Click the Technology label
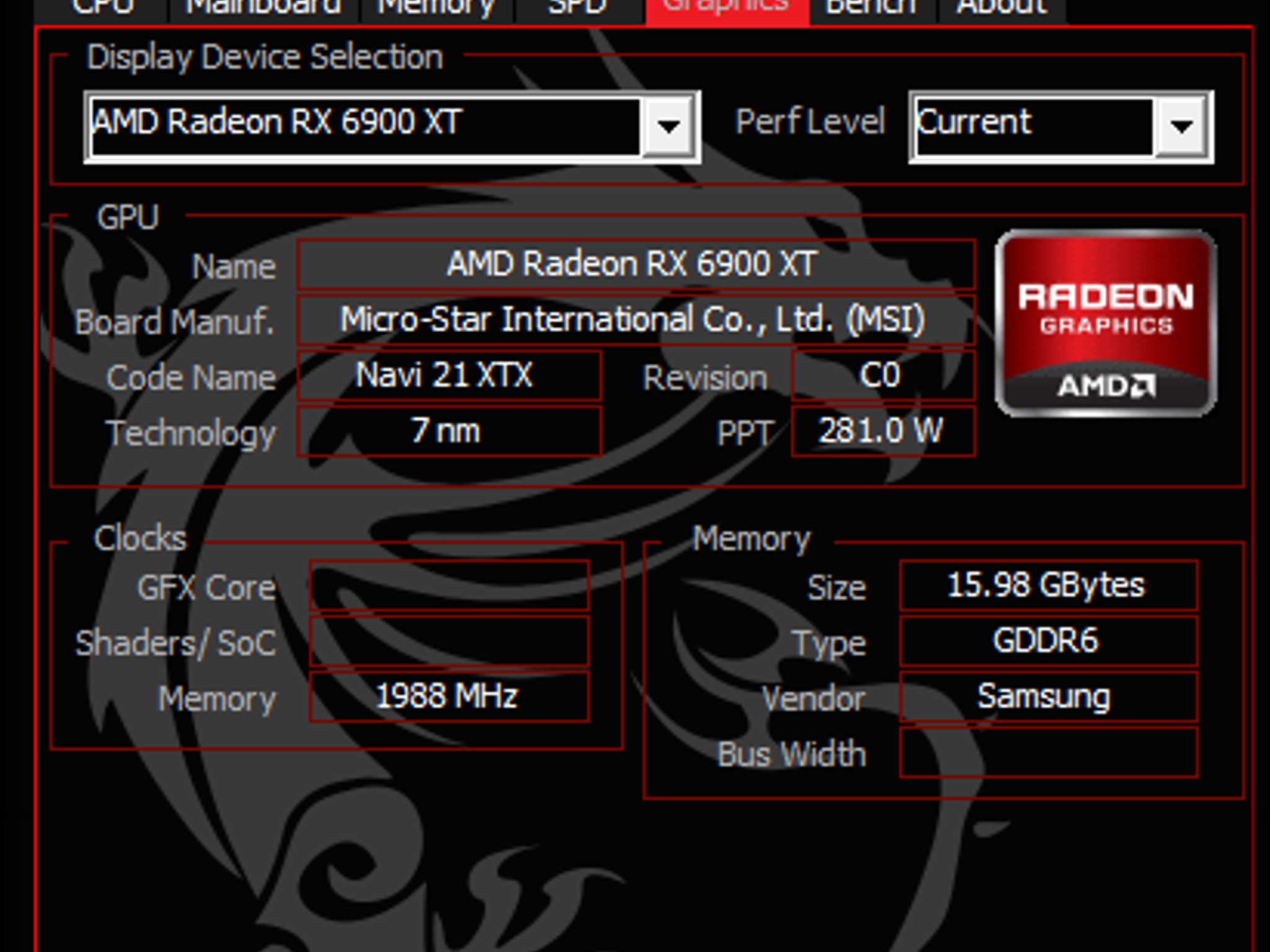This screenshot has height=952, width=1270. coord(191,434)
